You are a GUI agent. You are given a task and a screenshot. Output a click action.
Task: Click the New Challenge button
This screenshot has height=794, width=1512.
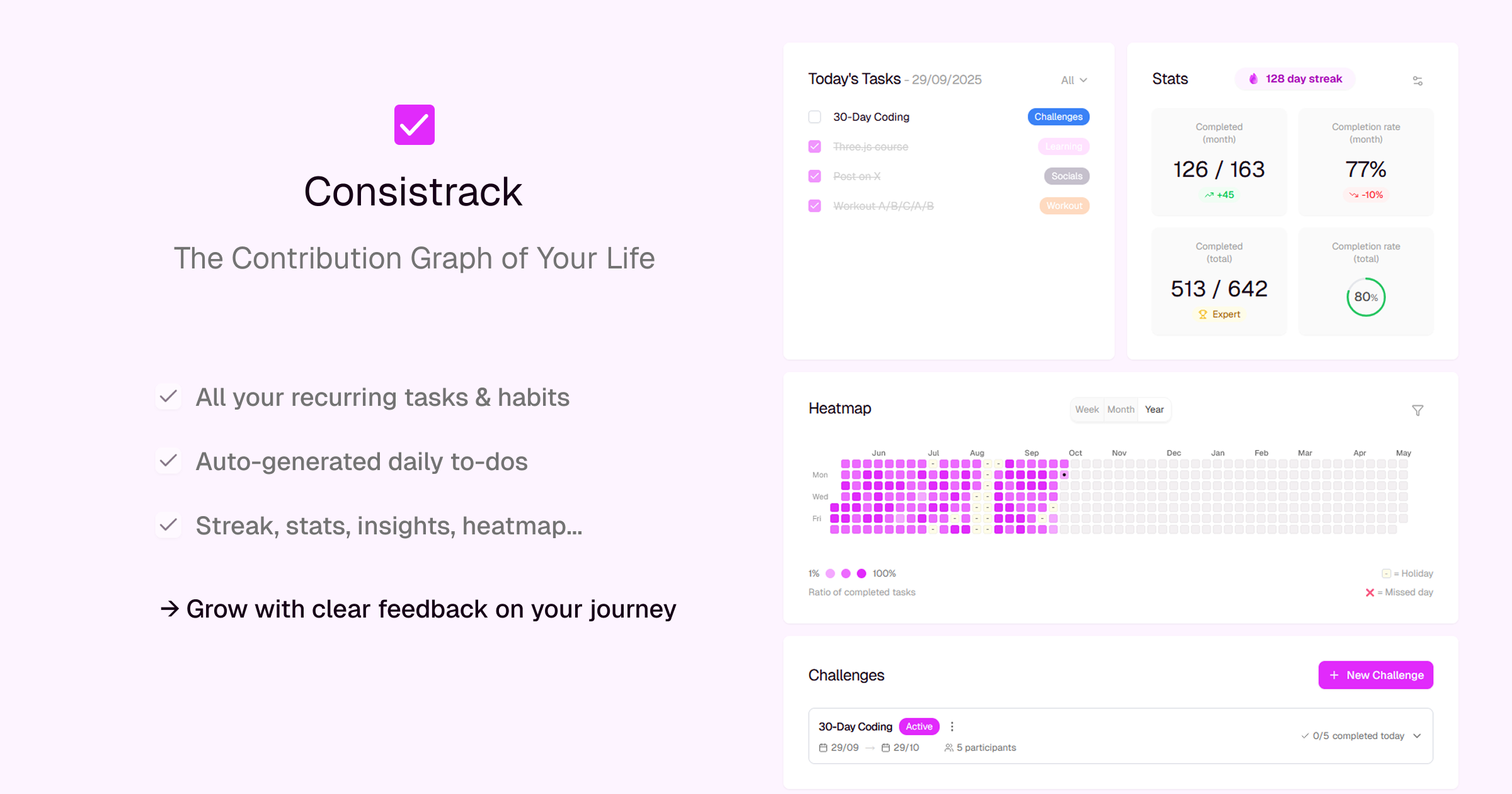pyautogui.click(x=1375, y=675)
